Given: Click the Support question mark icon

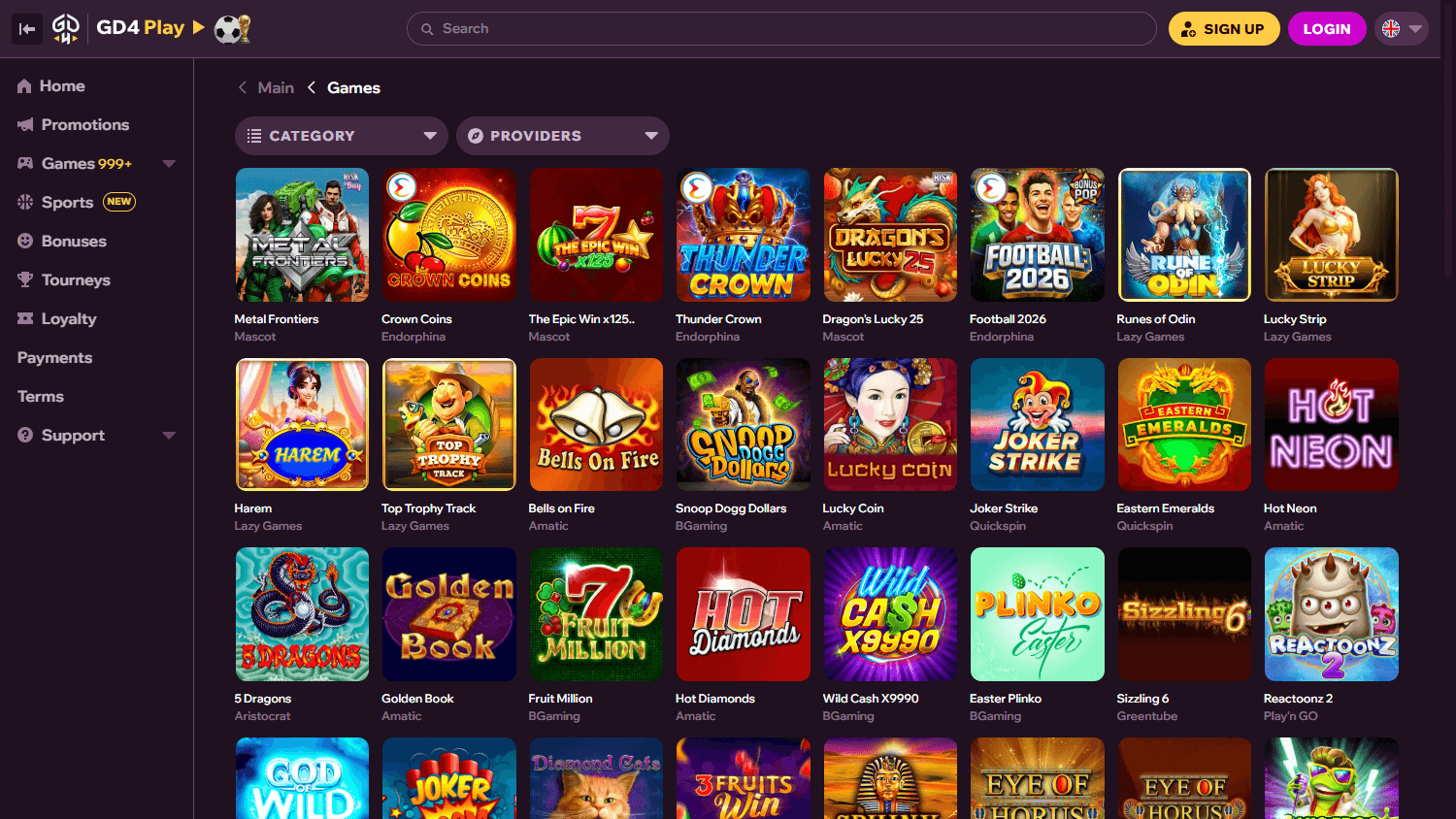Looking at the screenshot, I should click(x=25, y=436).
